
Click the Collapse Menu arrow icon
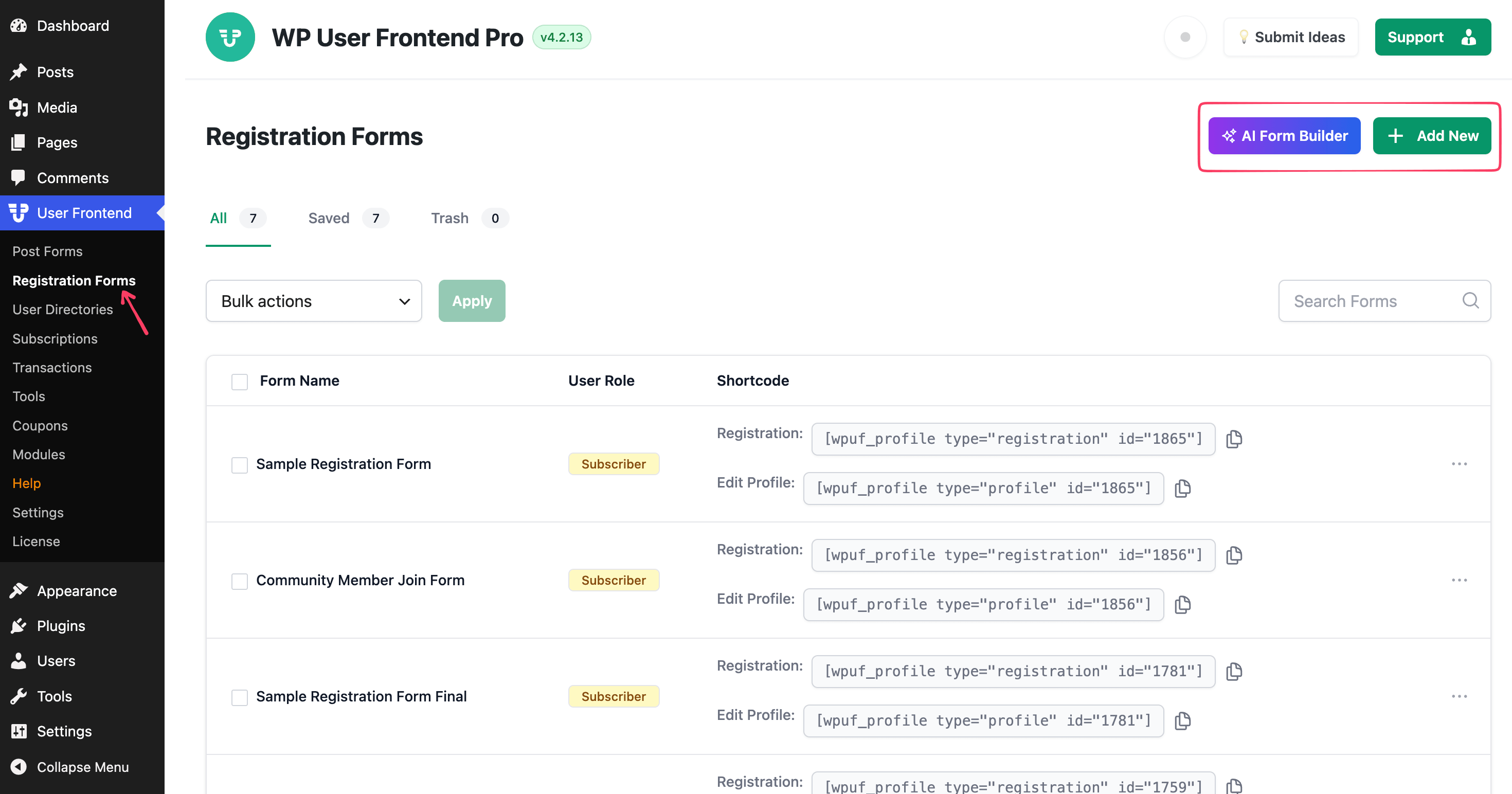click(19, 767)
